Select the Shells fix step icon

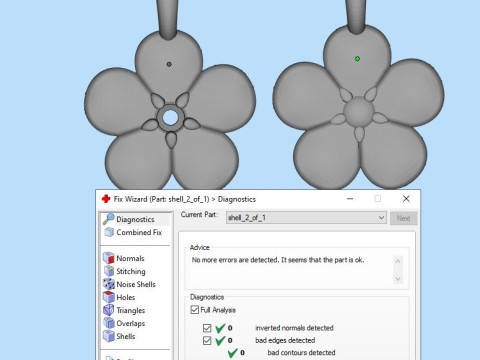coord(109,336)
